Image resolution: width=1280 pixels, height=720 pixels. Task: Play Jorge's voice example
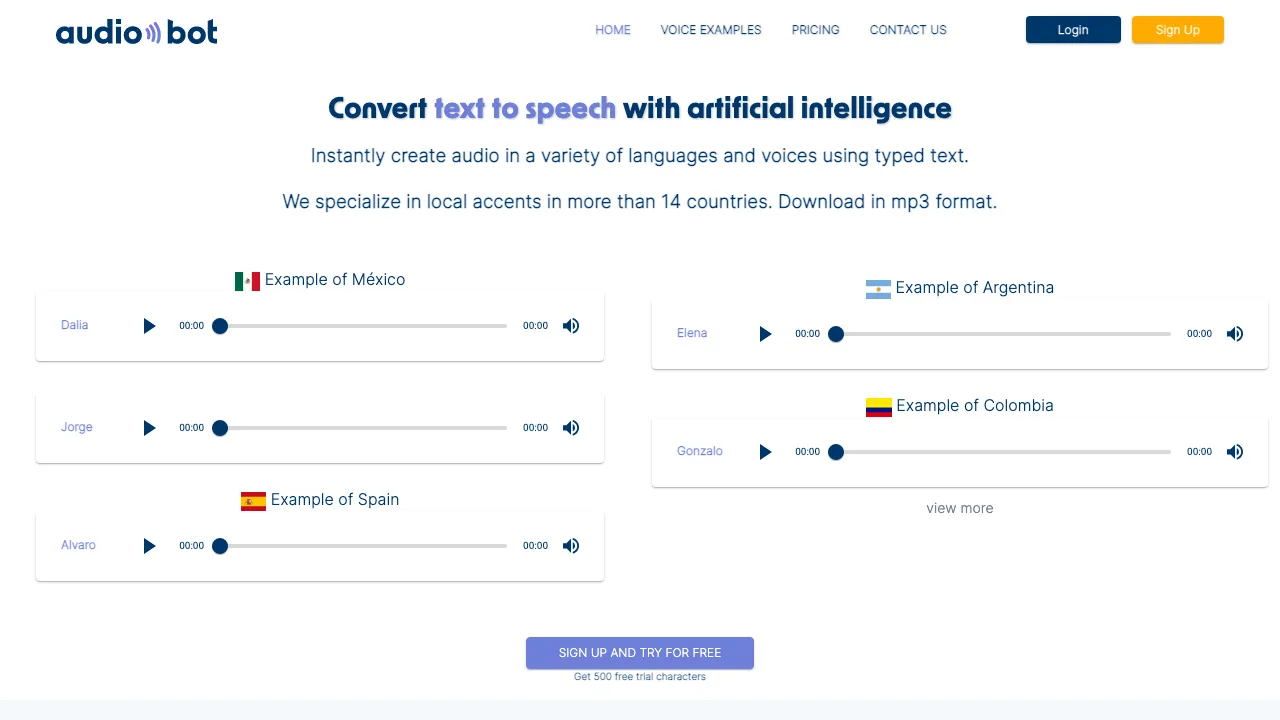[149, 428]
